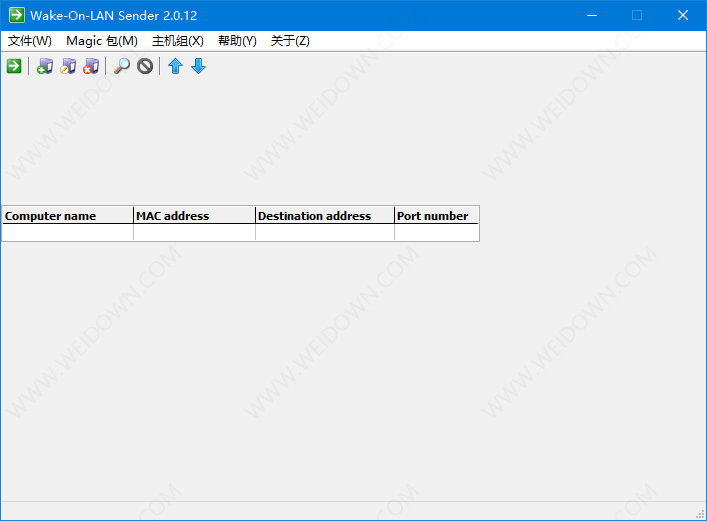Close the Wake-On-LAN Sender window

(x=683, y=15)
